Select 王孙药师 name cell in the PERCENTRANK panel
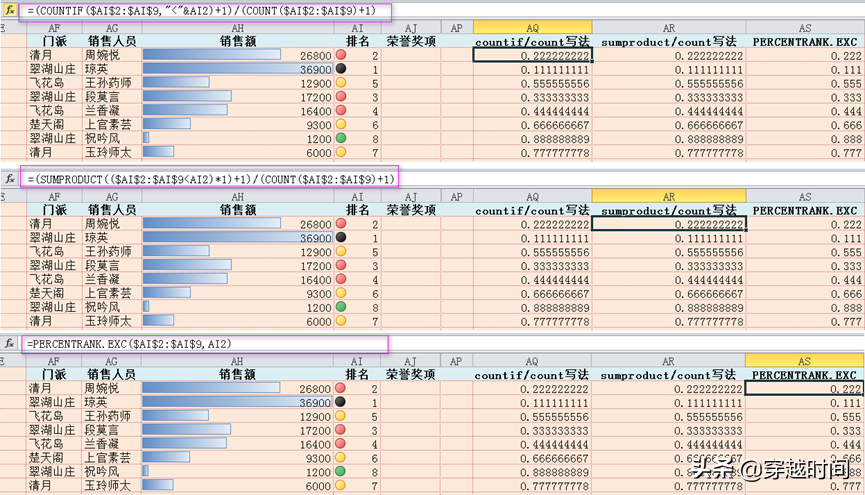This screenshot has height=495, width=865. point(111,416)
